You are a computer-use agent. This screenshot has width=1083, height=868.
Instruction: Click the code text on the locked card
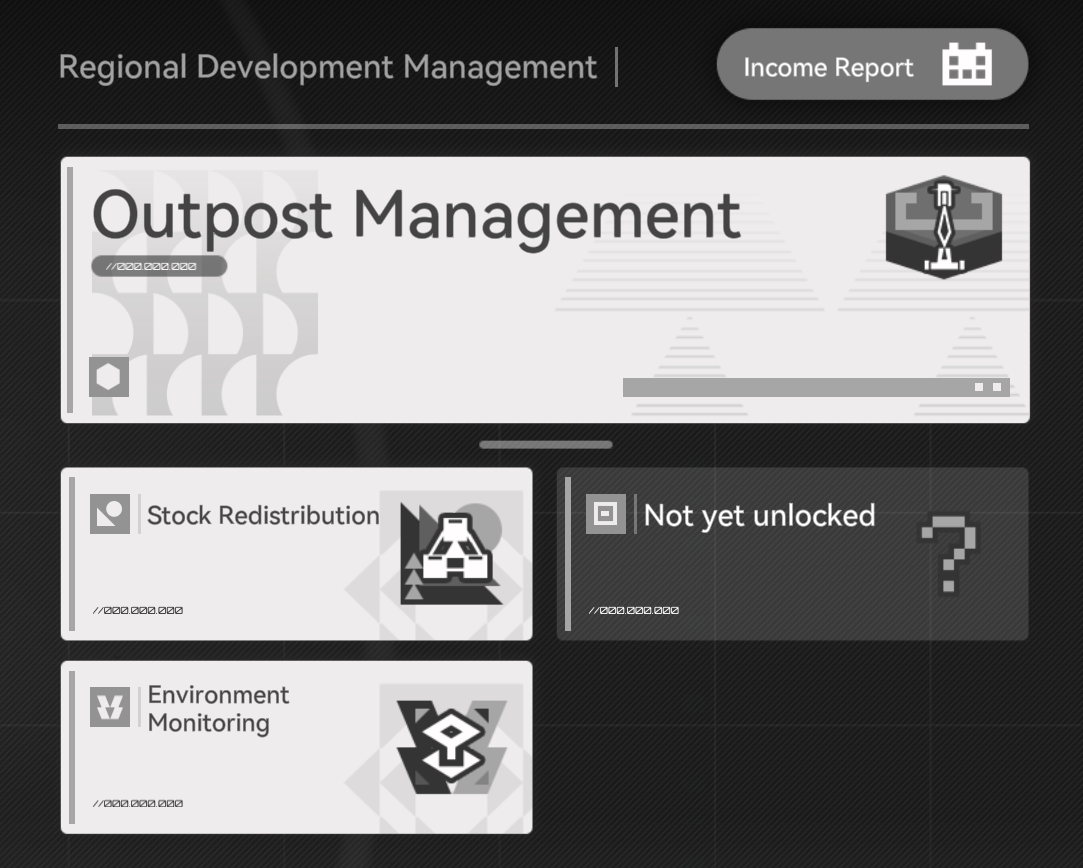(634, 610)
